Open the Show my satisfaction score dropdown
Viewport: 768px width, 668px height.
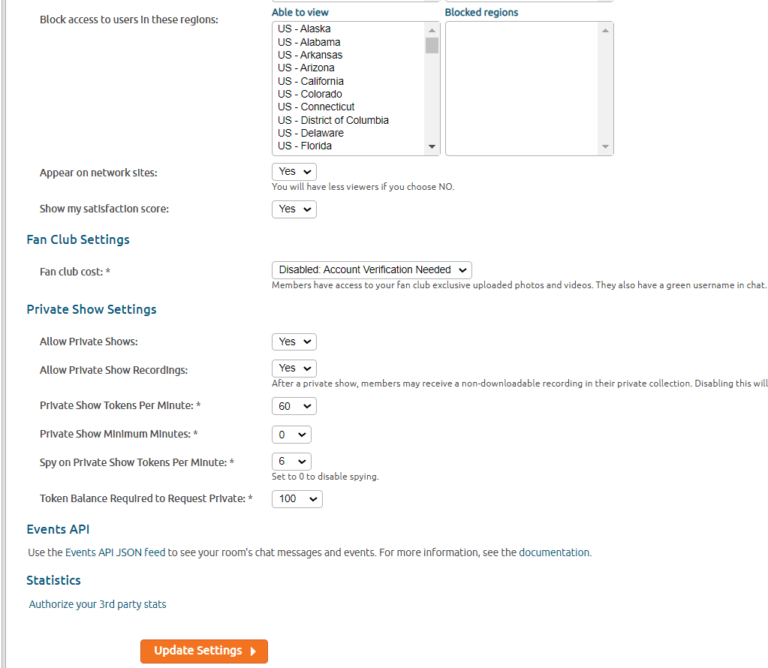[x=293, y=209]
